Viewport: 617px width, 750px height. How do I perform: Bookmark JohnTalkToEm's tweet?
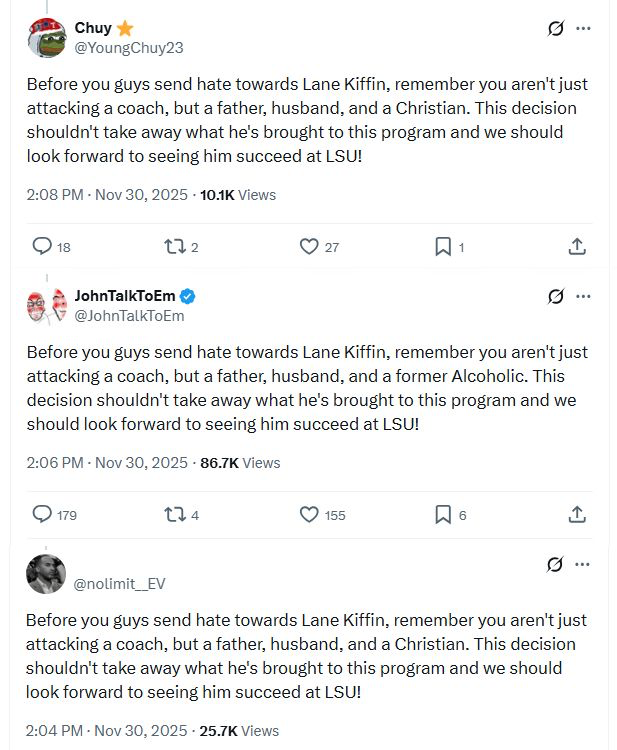tap(442, 514)
